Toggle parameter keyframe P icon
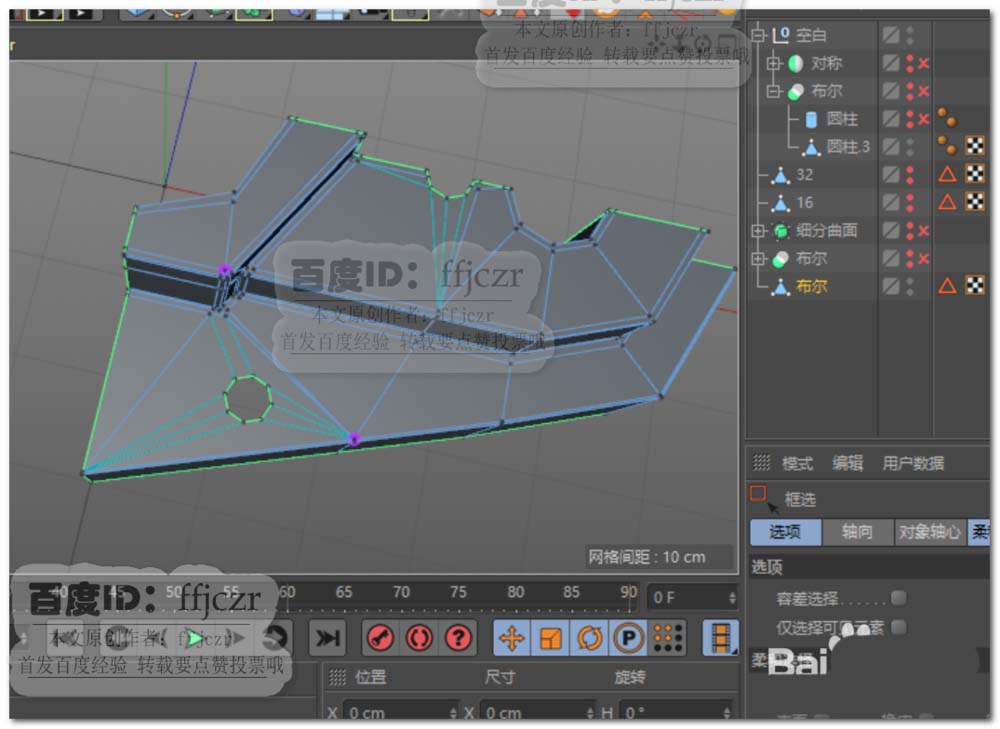Image resolution: width=1000 pixels, height=729 pixels. pyautogui.click(x=628, y=637)
